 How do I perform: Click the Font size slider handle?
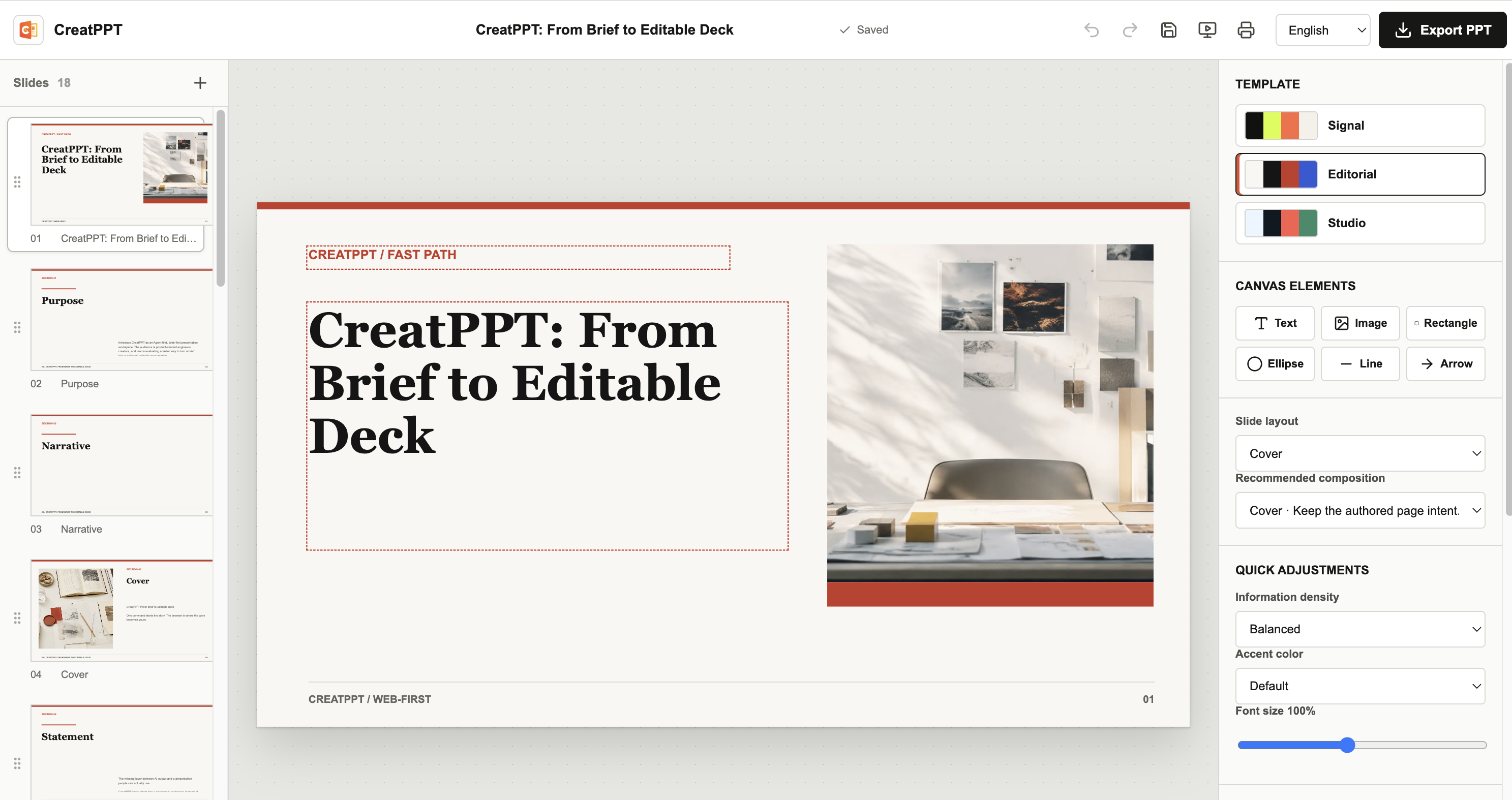(x=1348, y=745)
